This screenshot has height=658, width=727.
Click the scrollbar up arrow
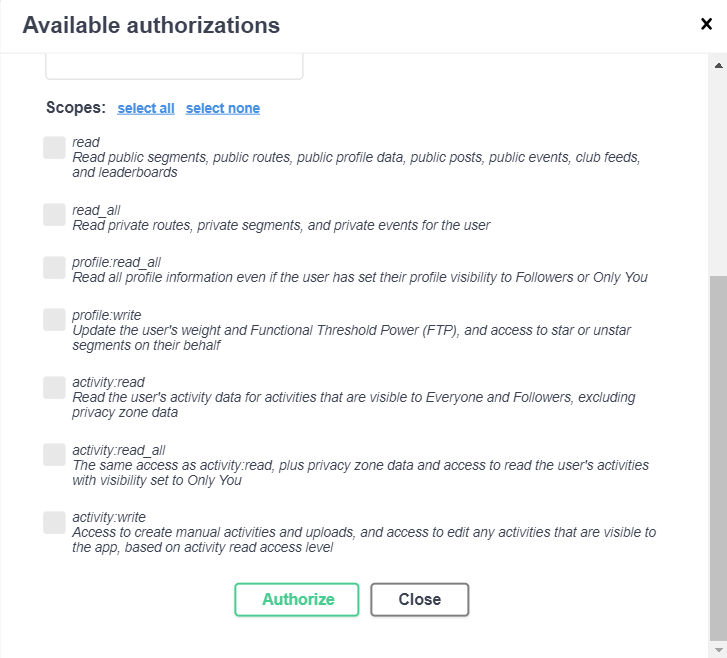coord(718,65)
